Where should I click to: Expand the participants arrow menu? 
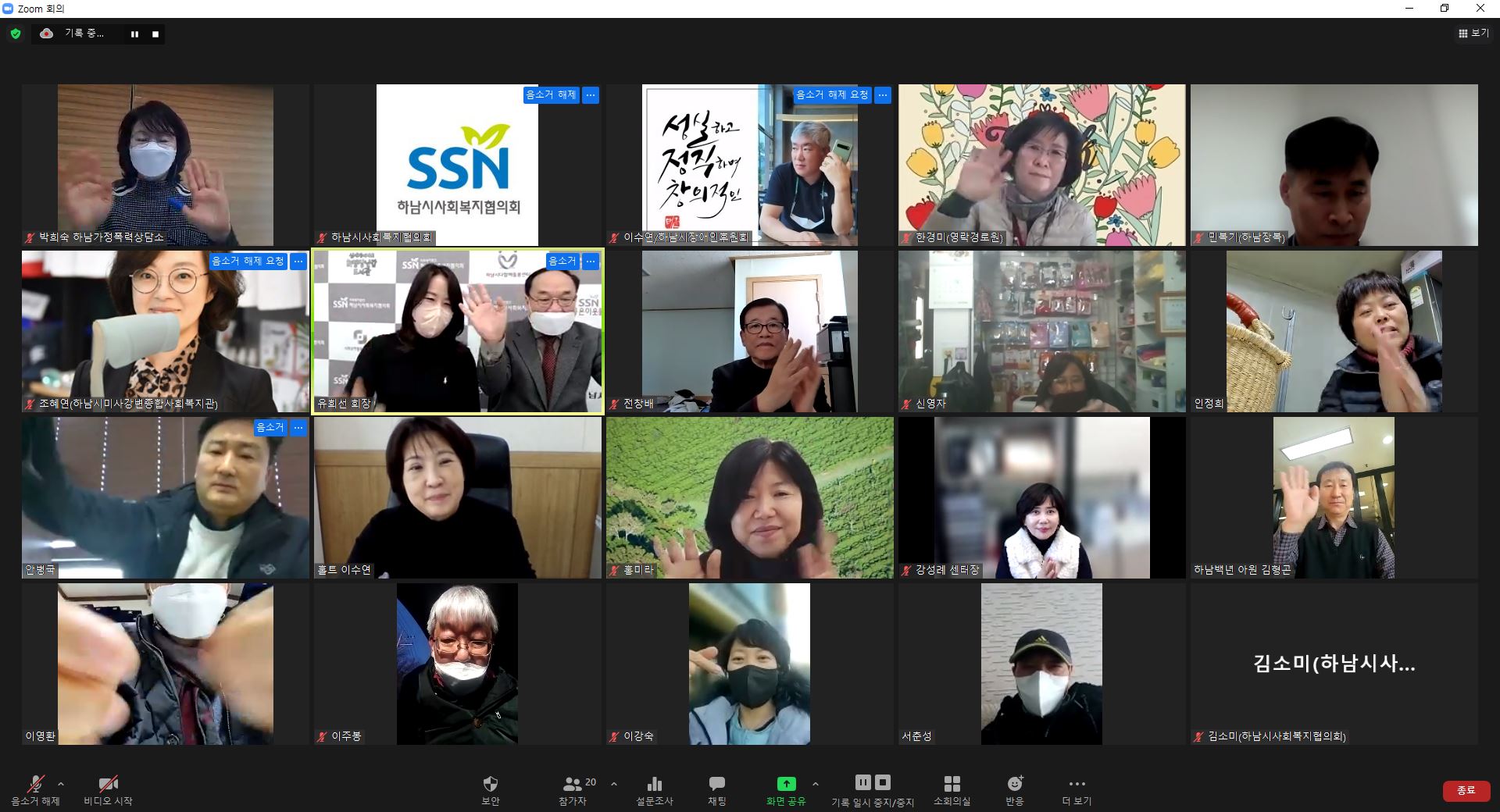pyautogui.click(x=614, y=784)
